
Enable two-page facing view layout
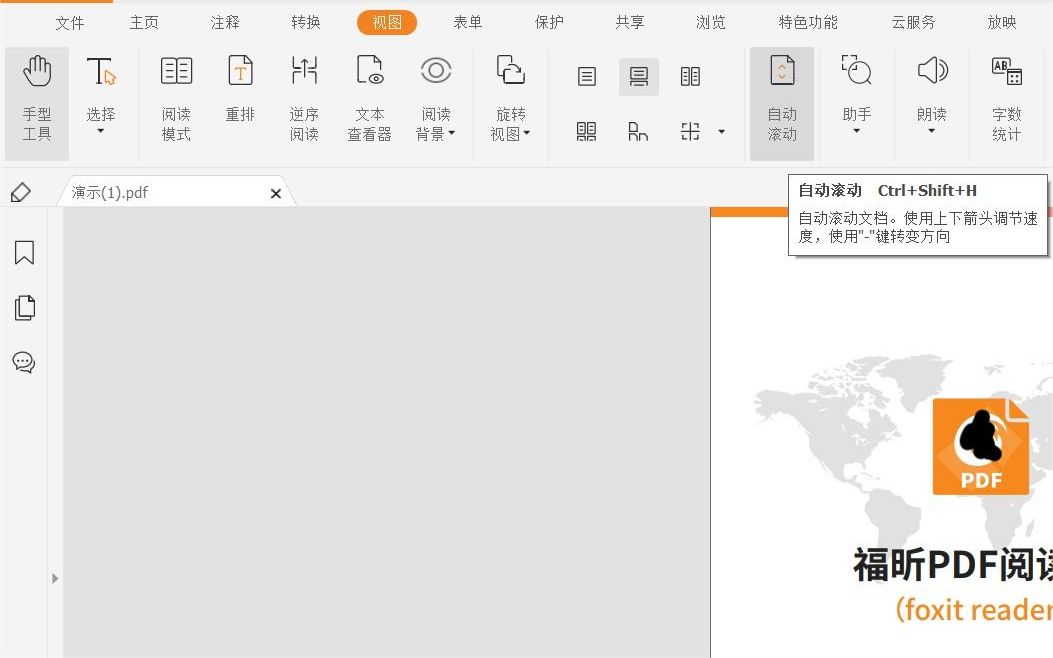(690, 76)
